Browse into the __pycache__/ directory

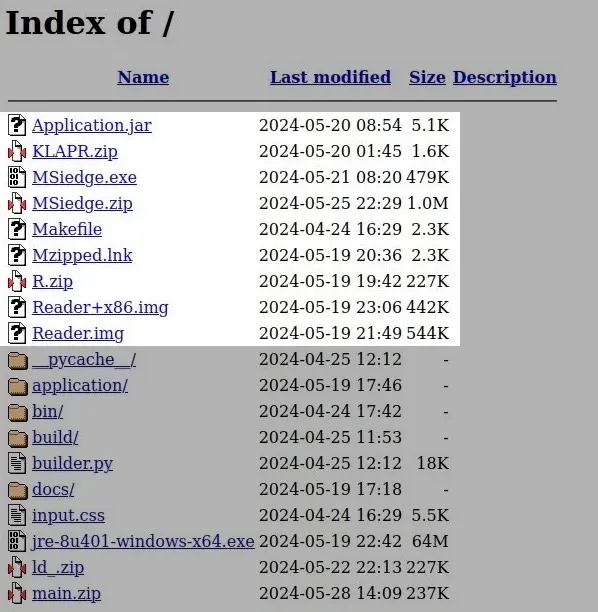[84, 359]
